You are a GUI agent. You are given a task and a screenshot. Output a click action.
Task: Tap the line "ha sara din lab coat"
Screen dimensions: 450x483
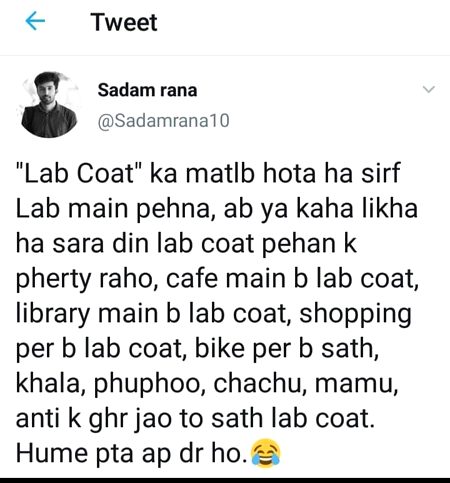pyautogui.click(x=186, y=243)
